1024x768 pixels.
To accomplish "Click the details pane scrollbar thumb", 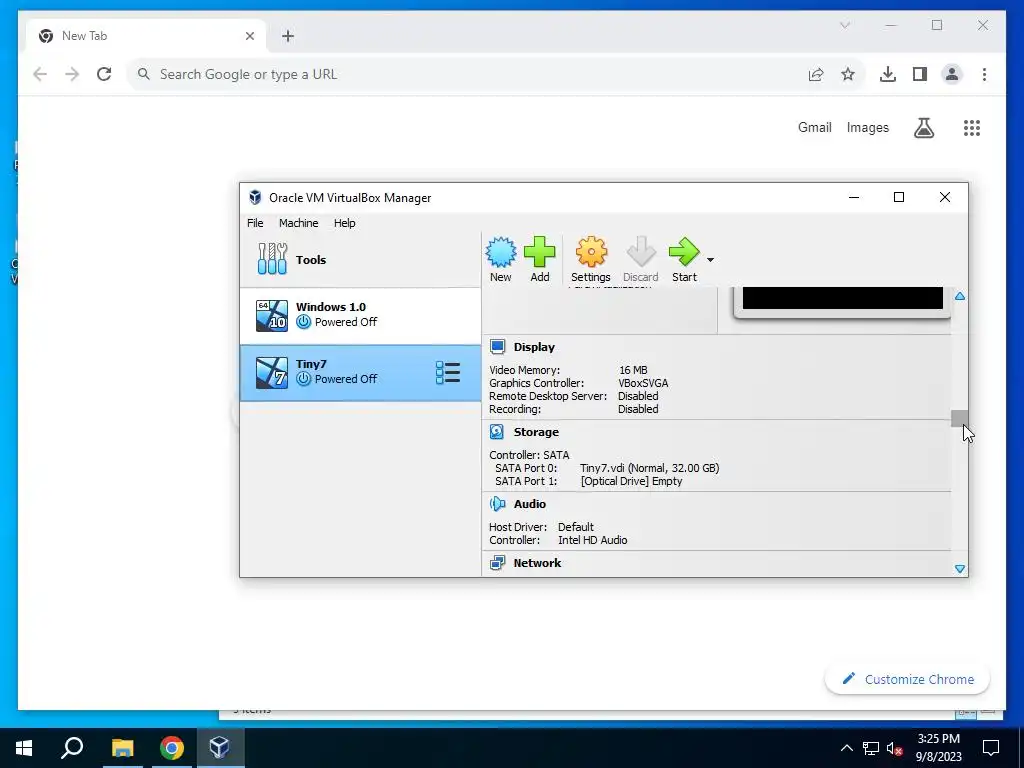I will pos(960,418).
